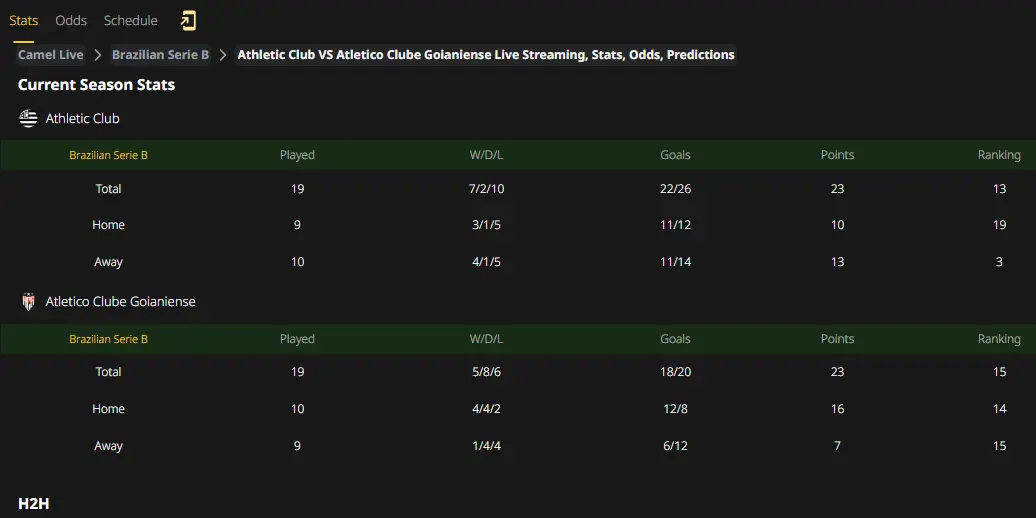The image size is (1036, 518).
Task: Click the match title breadcrumb text
Action: [486, 55]
